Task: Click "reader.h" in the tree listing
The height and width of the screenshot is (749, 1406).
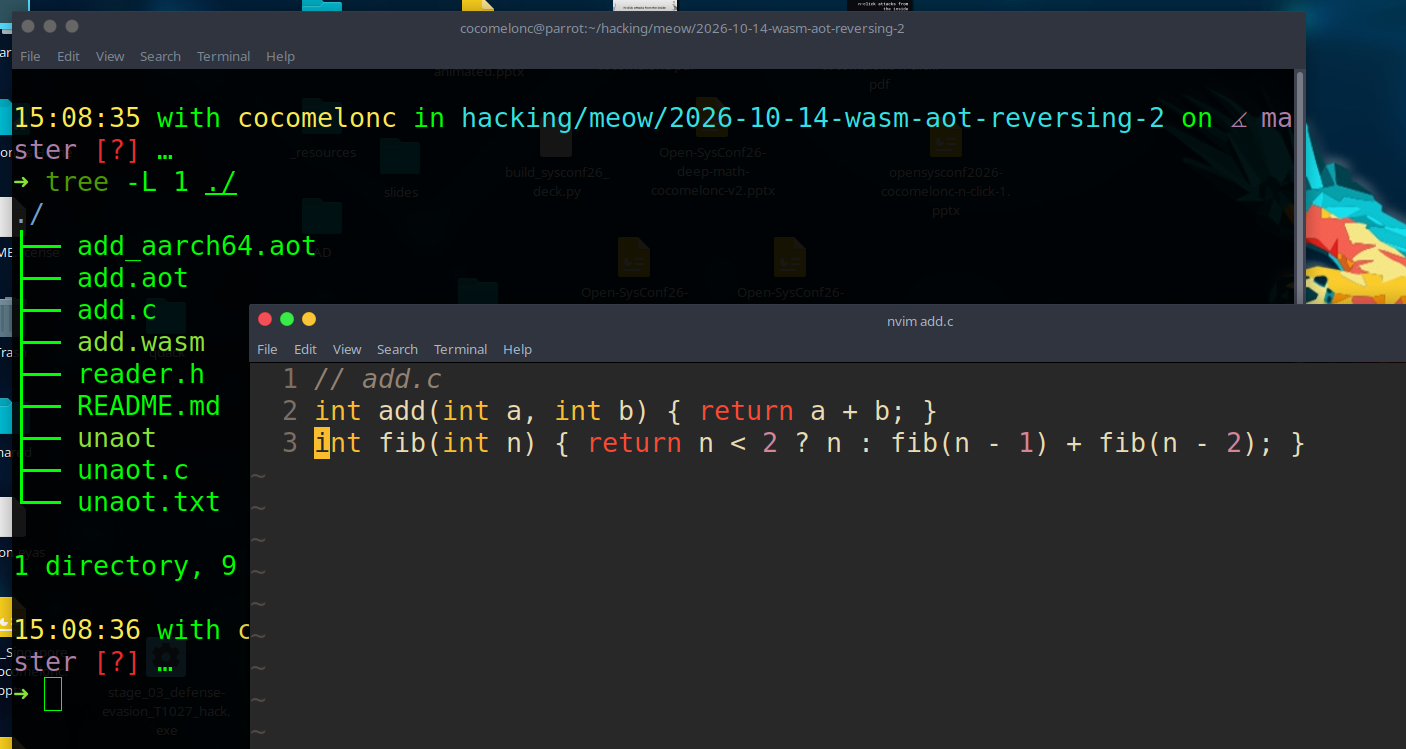Action: pos(141,374)
